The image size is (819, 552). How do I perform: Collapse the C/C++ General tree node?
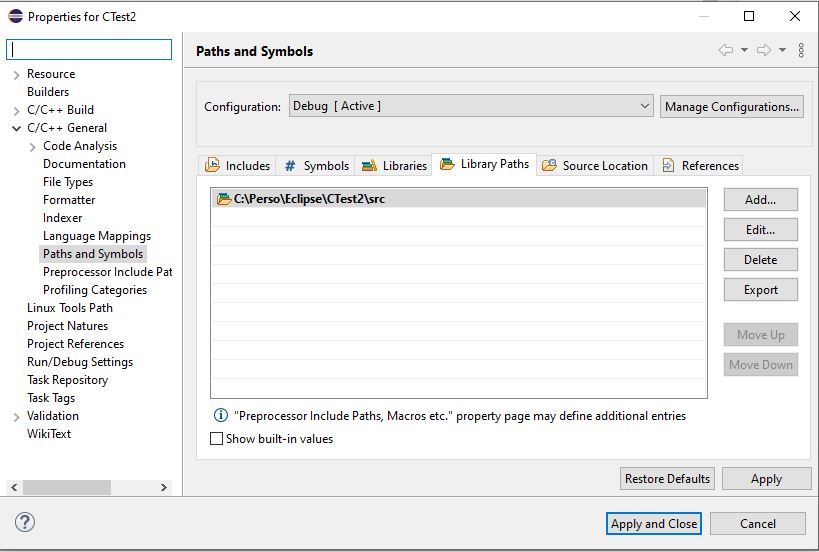tap(16, 128)
